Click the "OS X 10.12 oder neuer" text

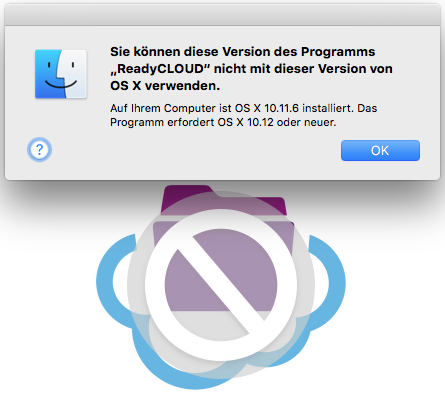point(276,122)
